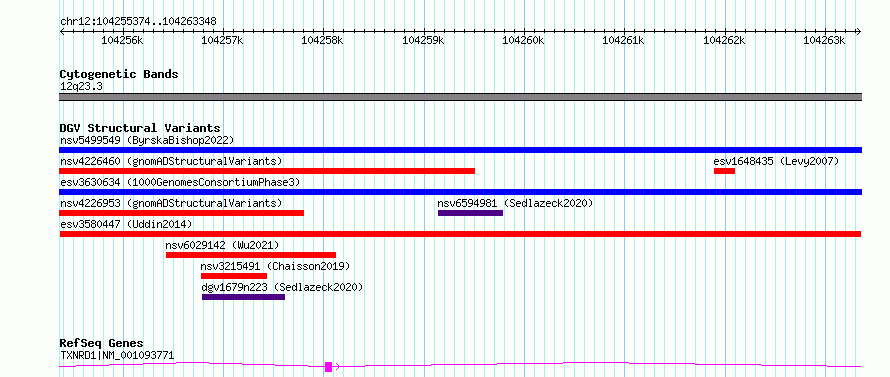Open the nsv6029142 (Wu2021) label

pos(222,245)
